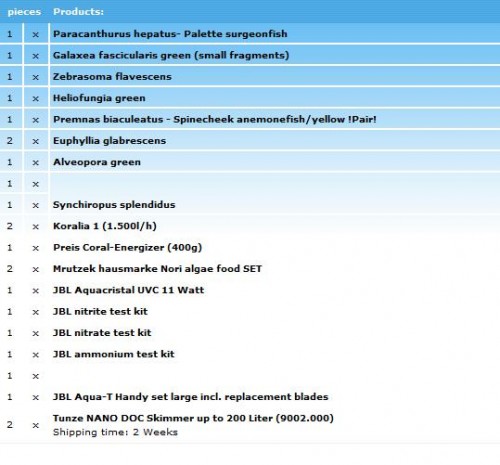The image size is (500, 465).
Task: Click "Alveopora green" product name
Action: coord(97,162)
